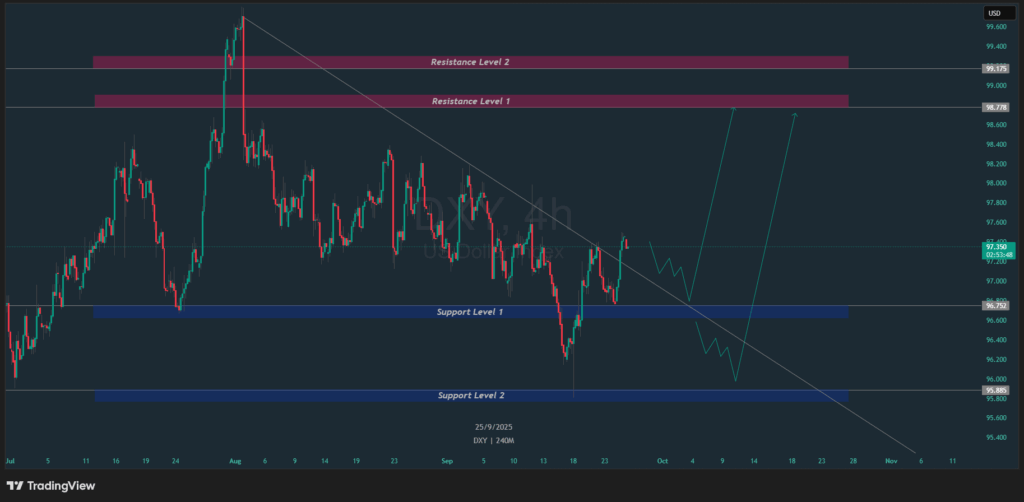Click the 95.885 price level label
Screen dimensions: 1024x502
click(994, 390)
